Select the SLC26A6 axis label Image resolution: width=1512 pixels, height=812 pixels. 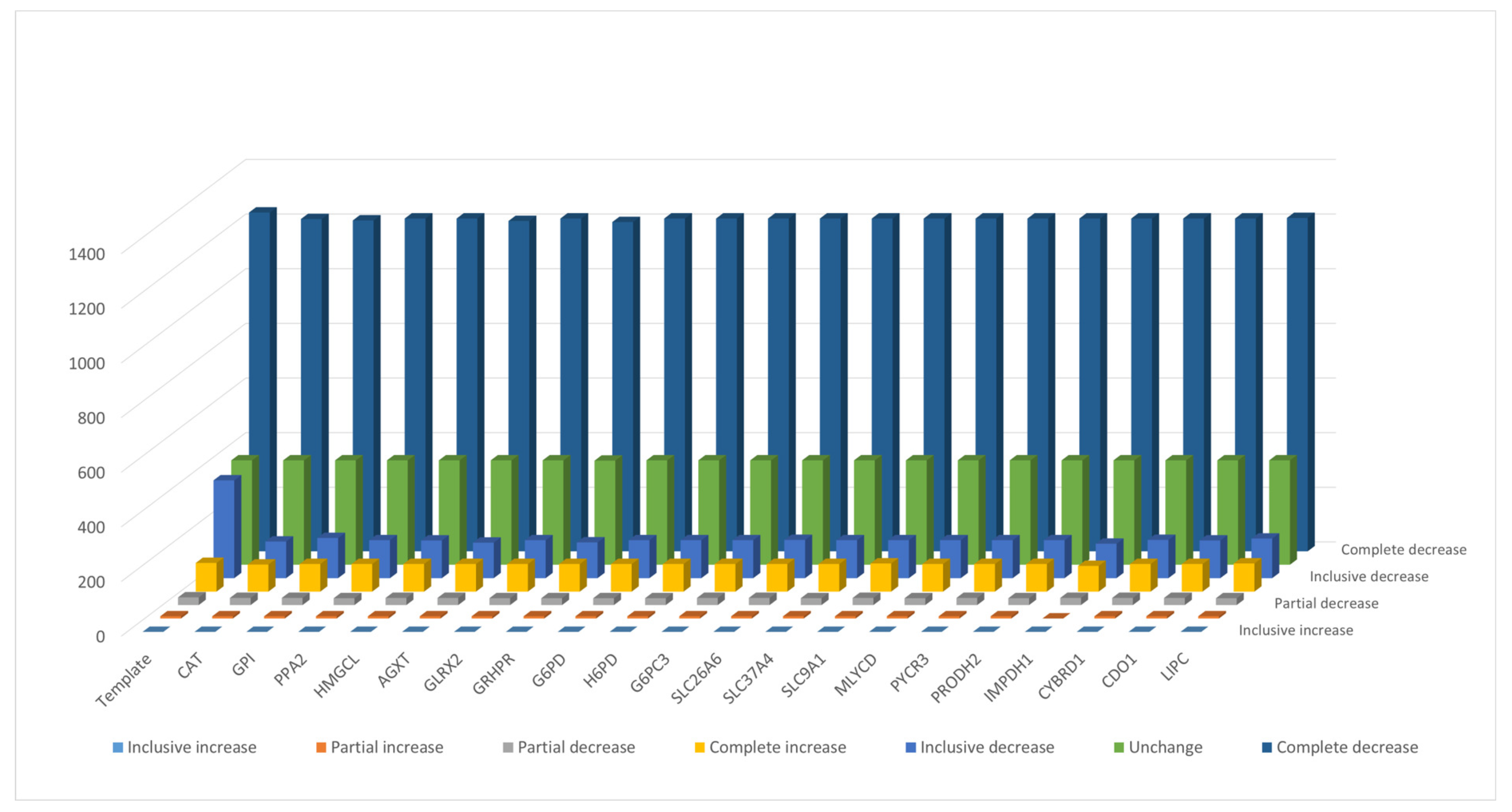pos(696,678)
